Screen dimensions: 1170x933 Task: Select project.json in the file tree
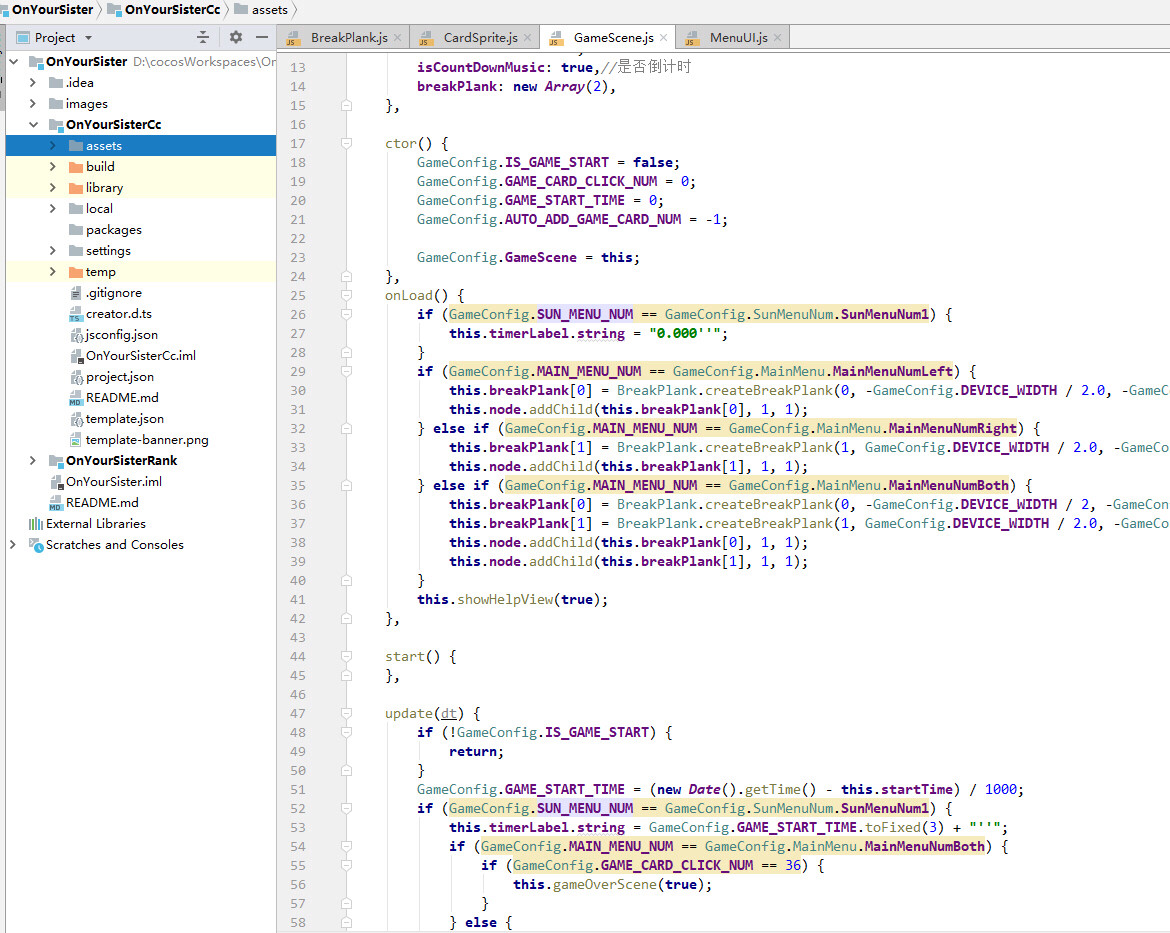(x=119, y=377)
